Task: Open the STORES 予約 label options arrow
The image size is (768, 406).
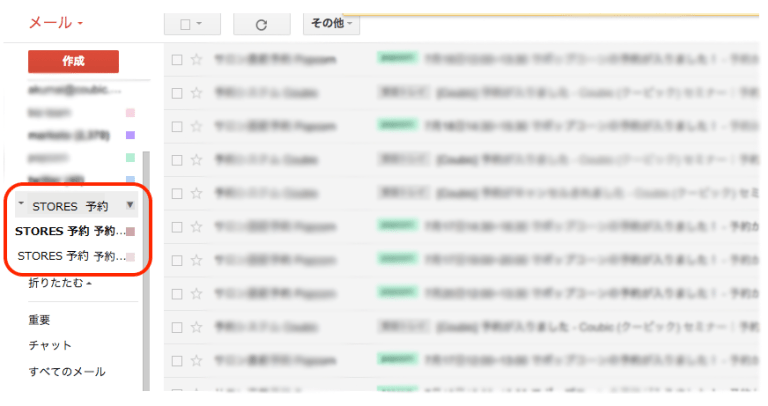Action: tap(130, 205)
